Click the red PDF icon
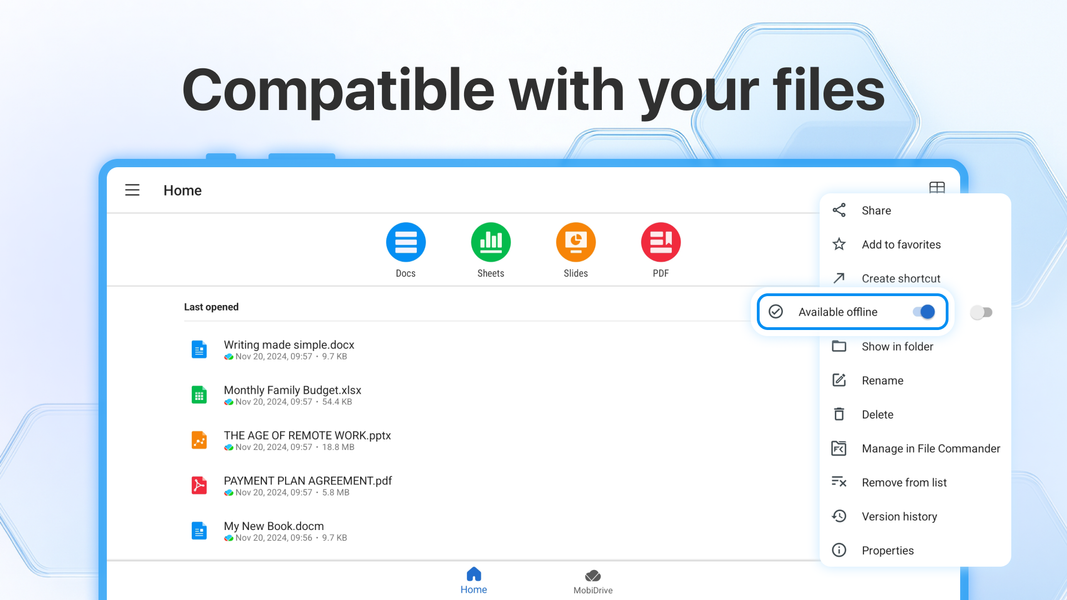The image size is (1067, 600). click(660, 241)
